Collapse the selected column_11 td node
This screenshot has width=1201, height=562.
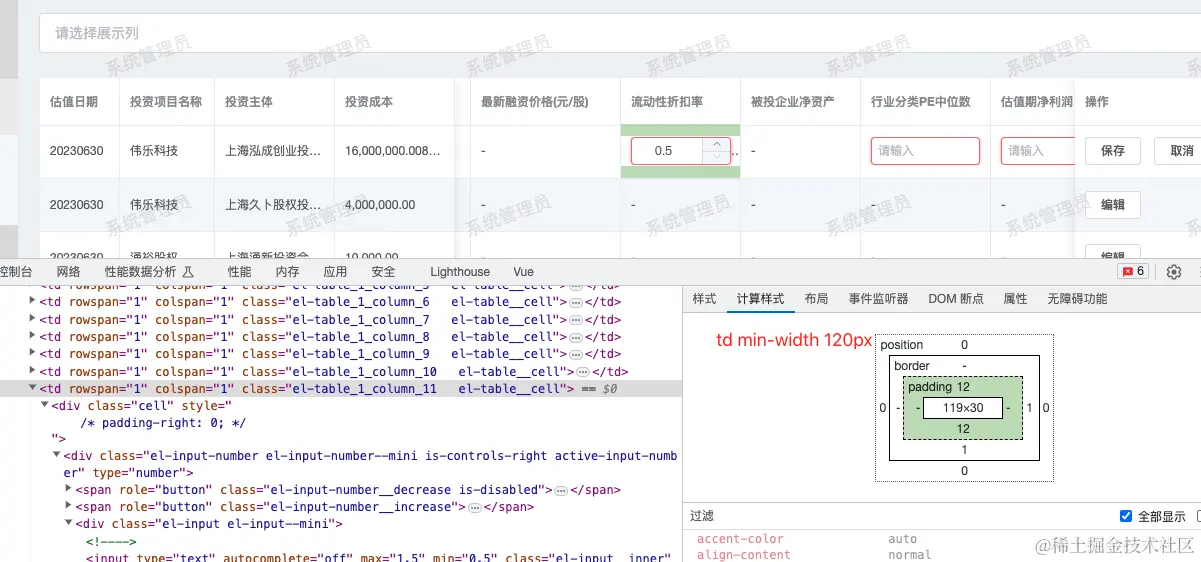point(33,388)
